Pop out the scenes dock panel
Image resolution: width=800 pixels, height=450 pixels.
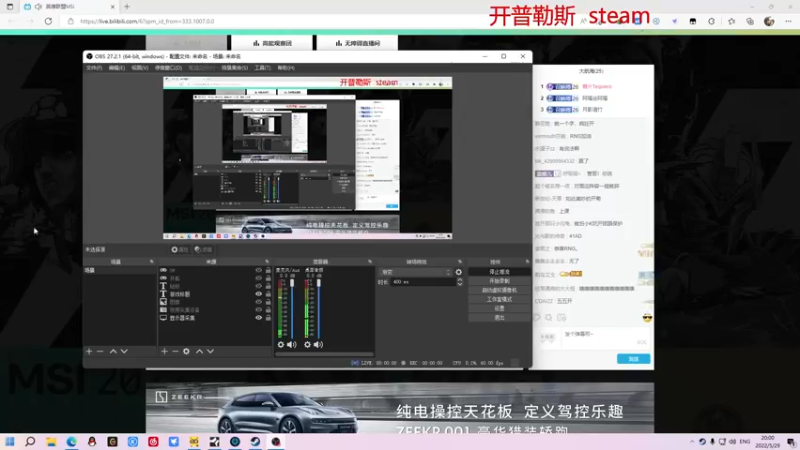tap(151, 262)
